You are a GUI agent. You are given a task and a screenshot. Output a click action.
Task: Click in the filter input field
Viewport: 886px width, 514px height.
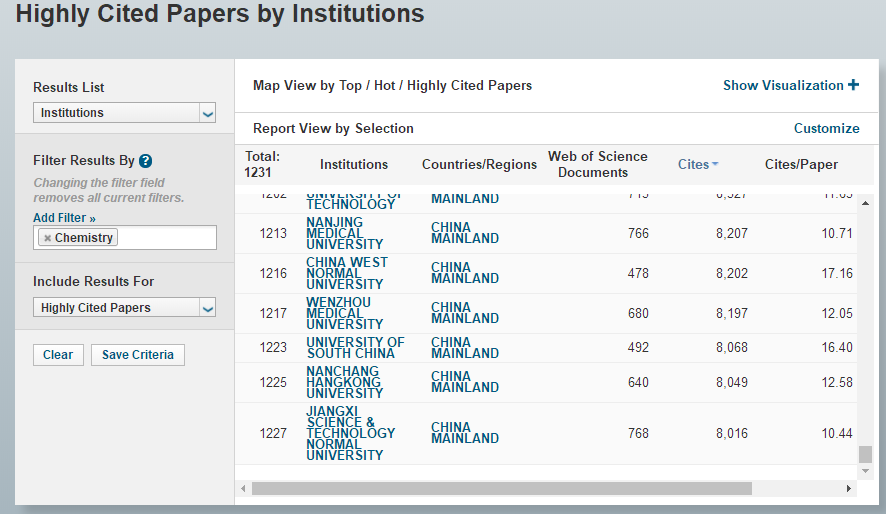[165, 238]
